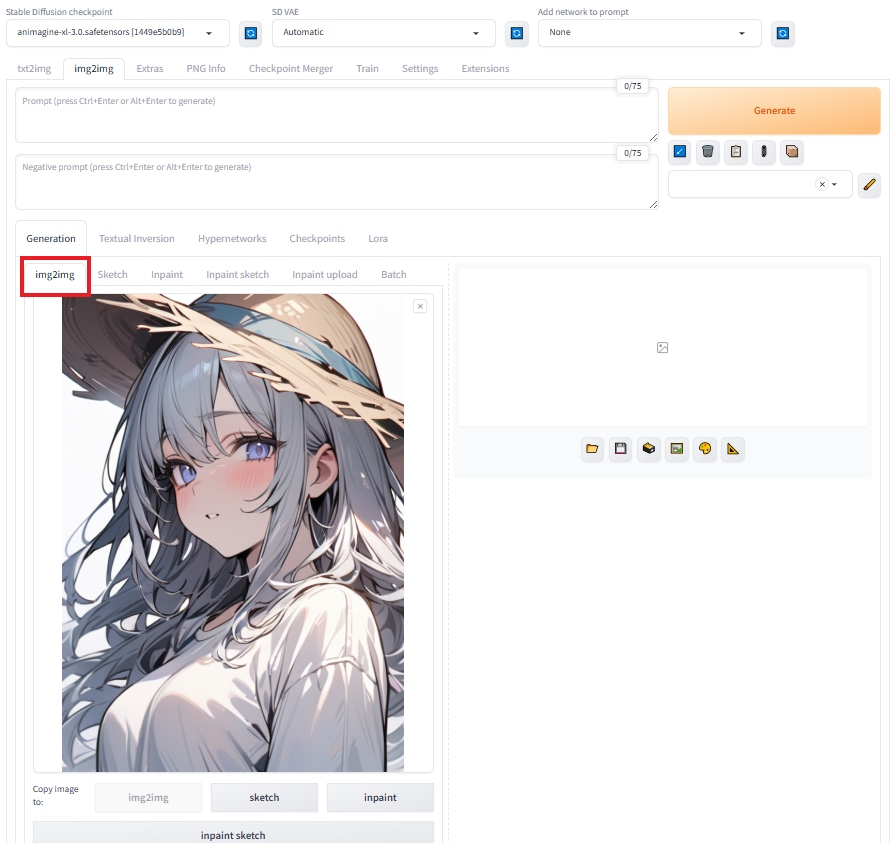Viewport: 890px width, 843px height.
Task: Copy image to sketch button
Action: click(x=265, y=798)
